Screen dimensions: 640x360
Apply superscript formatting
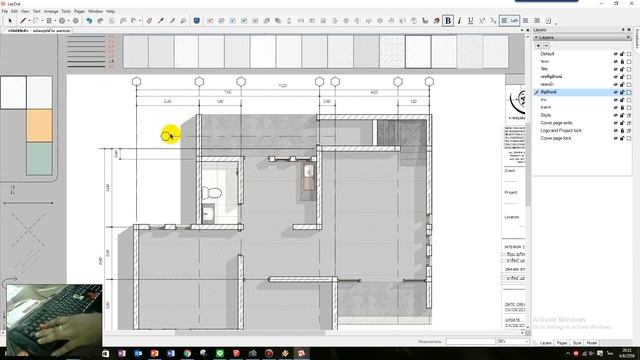(x=482, y=20)
